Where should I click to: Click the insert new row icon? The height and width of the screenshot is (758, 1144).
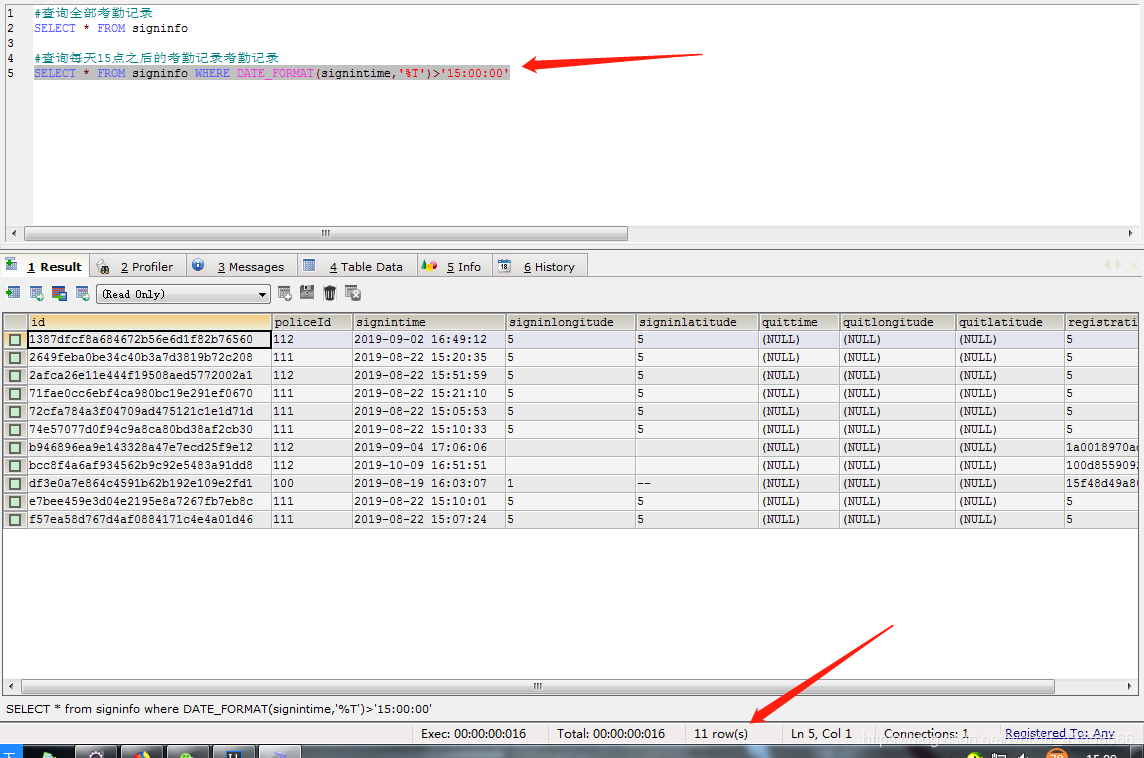(285, 293)
